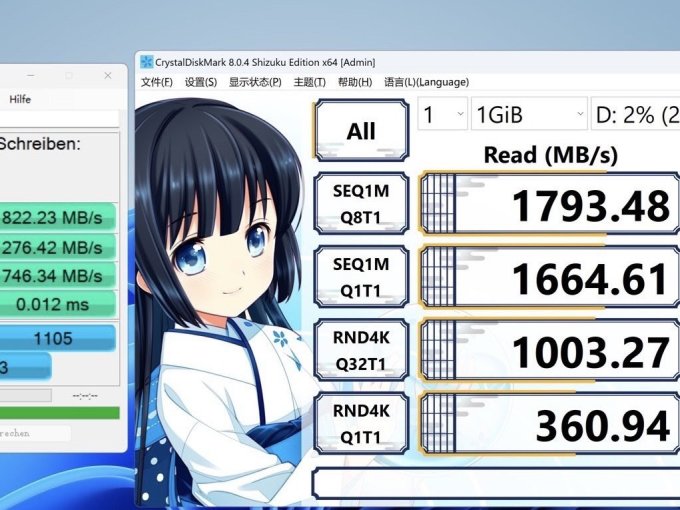Click the green progress bar in AS SSD
This screenshot has width=680, height=510.
59,412
